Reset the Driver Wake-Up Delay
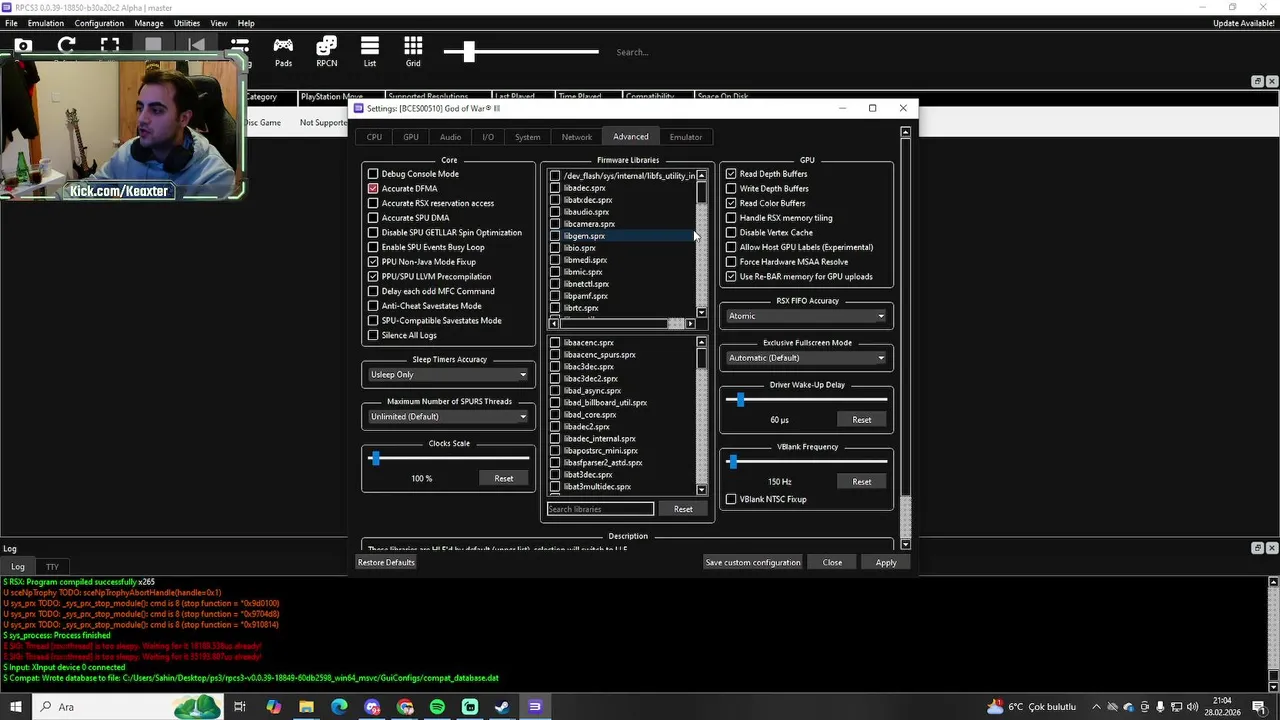The height and width of the screenshot is (720, 1280). 862,420
